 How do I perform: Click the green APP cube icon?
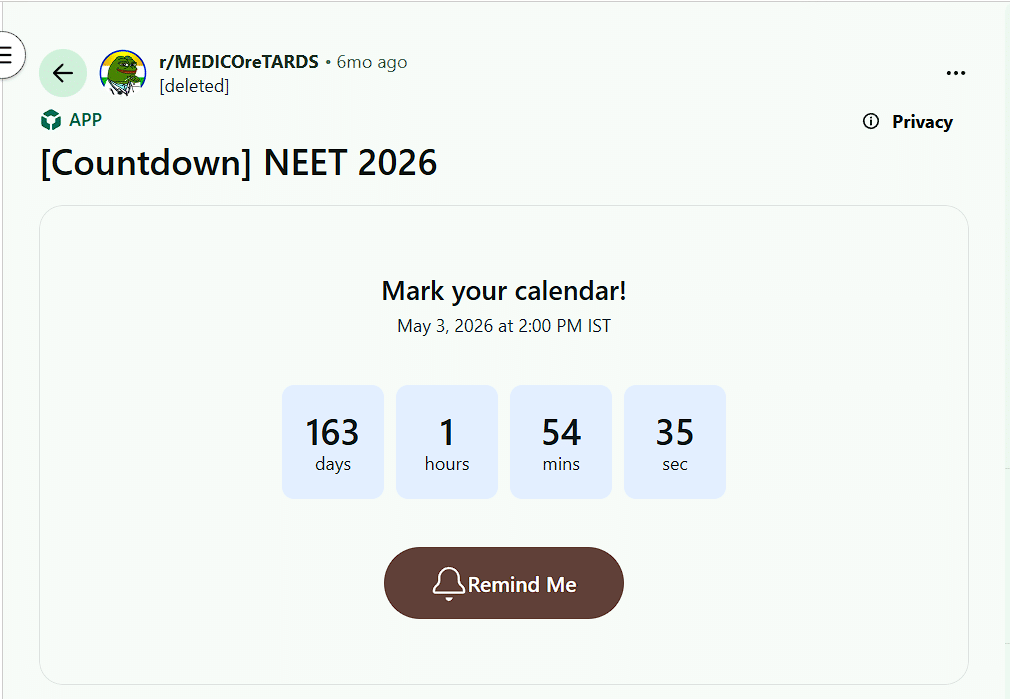(x=50, y=119)
